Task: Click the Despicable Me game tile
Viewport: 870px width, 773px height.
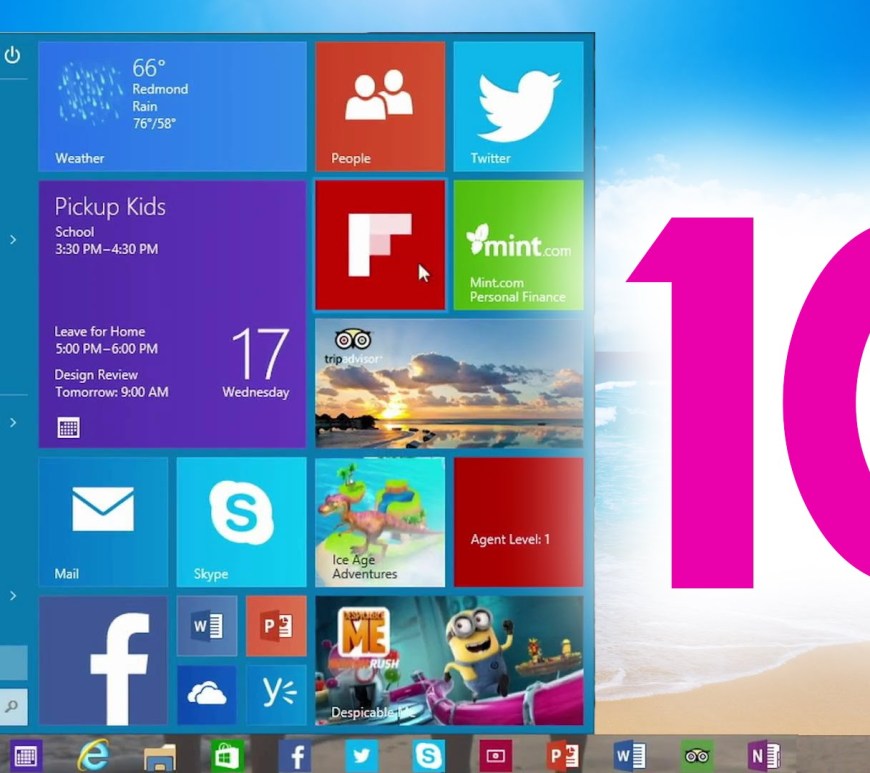Action: click(x=448, y=660)
